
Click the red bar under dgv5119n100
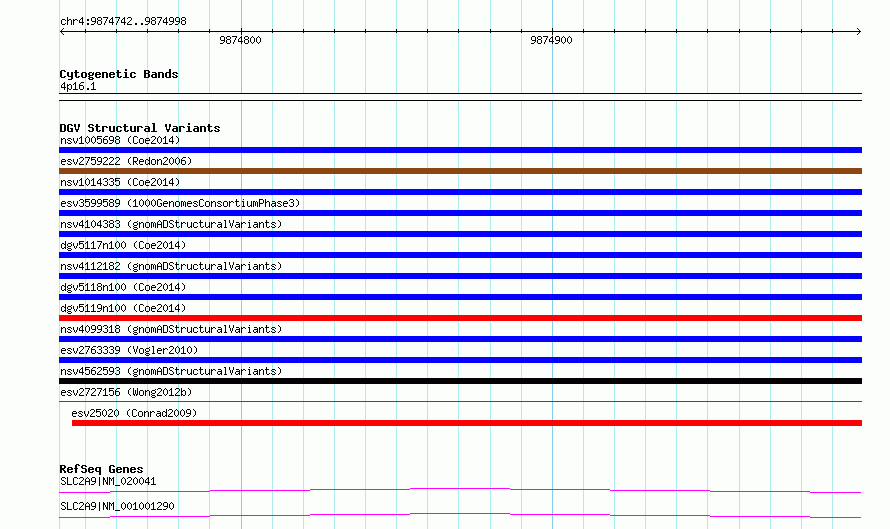tap(460, 318)
